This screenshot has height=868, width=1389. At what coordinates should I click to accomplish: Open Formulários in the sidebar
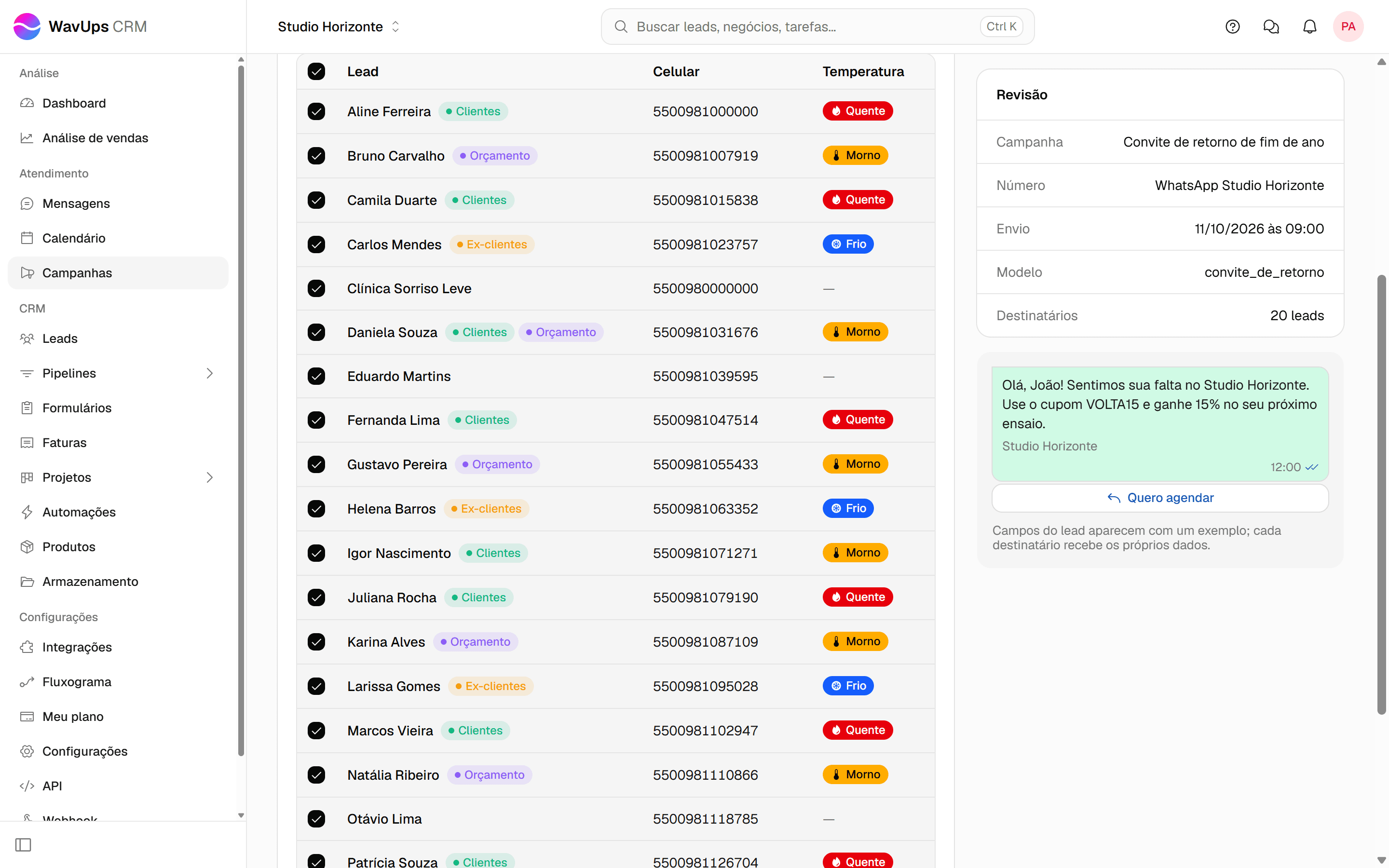click(118, 408)
